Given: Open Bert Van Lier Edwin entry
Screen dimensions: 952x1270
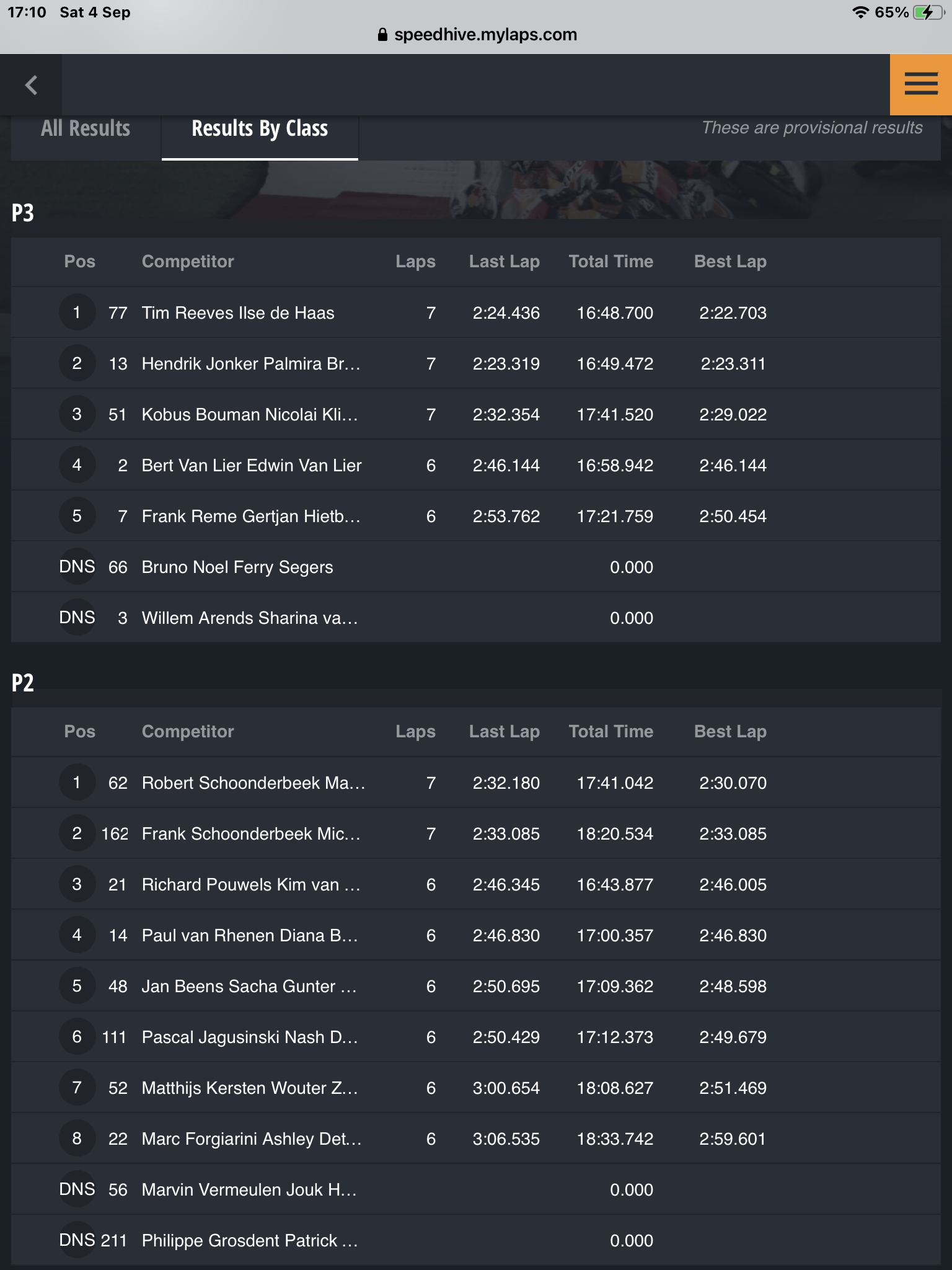Looking at the screenshot, I should click(x=476, y=465).
